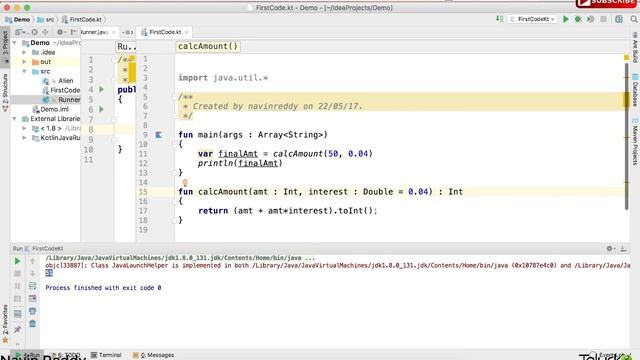640x360 pixels.
Task: Click the FirstCode.kt breadcrumb in navigation bar
Action: 82,20
